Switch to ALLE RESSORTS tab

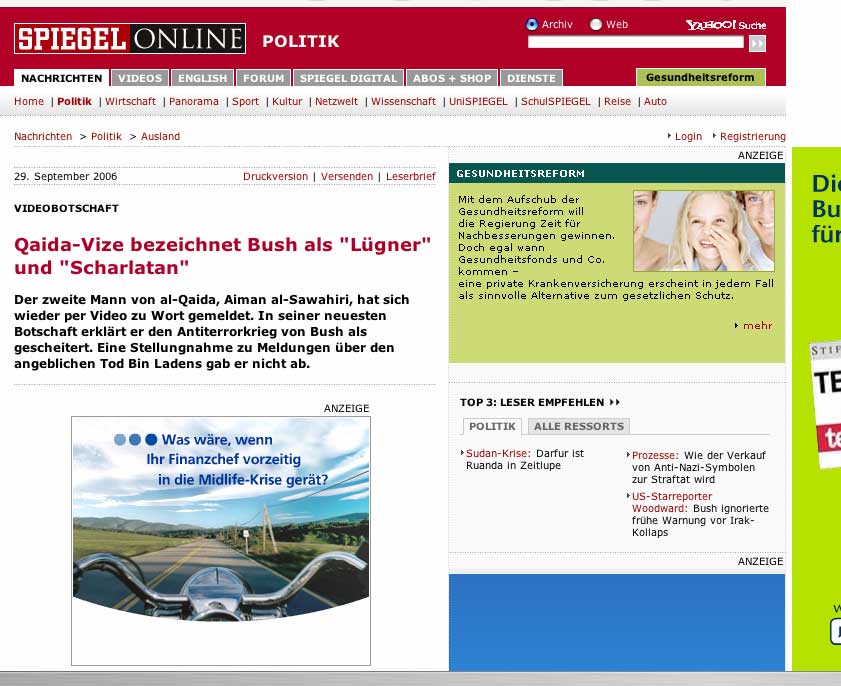click(x=579, y=426)
